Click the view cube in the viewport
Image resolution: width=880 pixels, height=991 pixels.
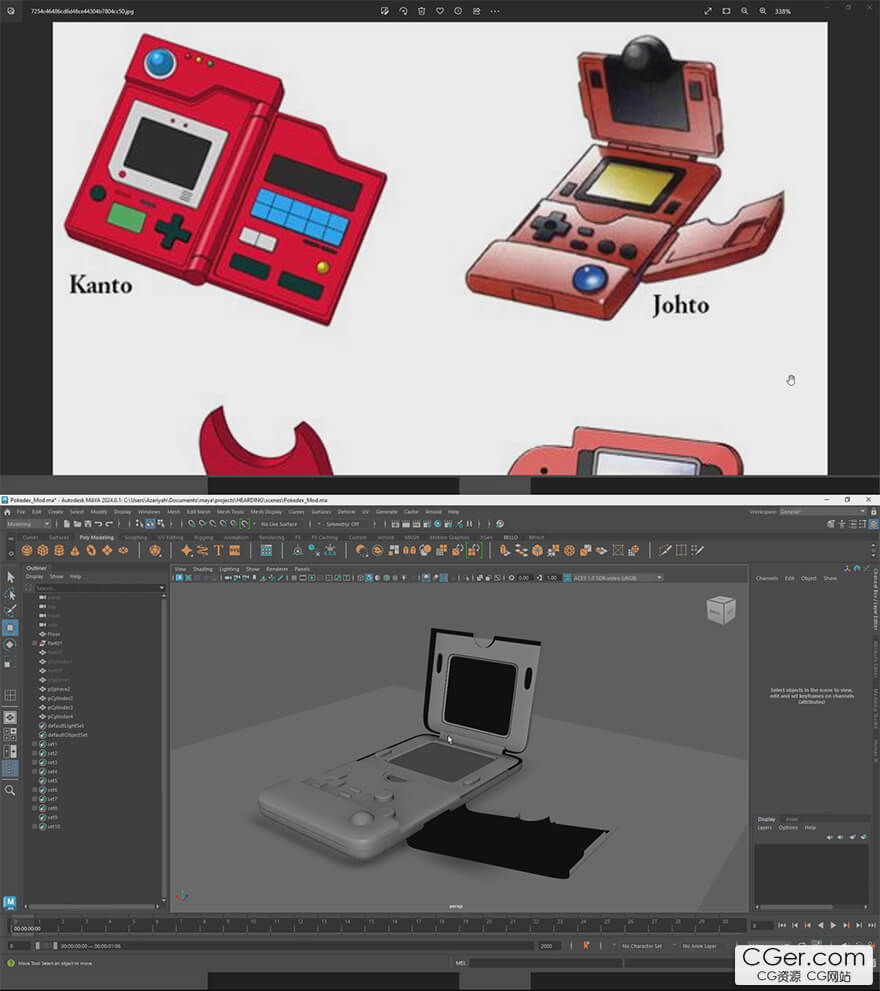pos(721,610)
